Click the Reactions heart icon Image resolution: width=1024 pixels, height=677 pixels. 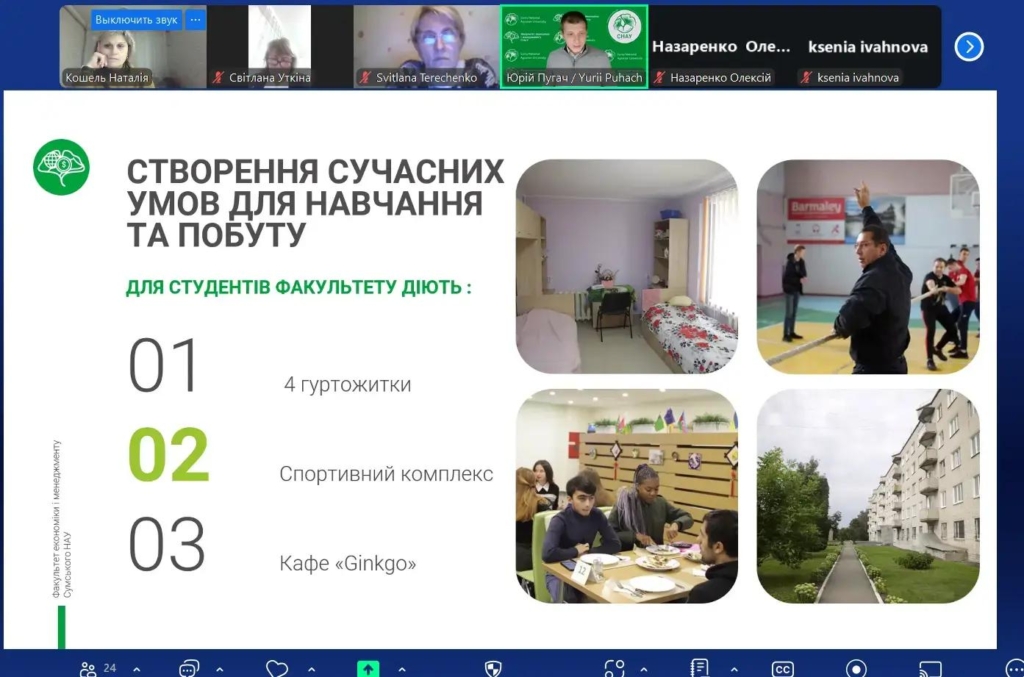click(x=277, y=668)
